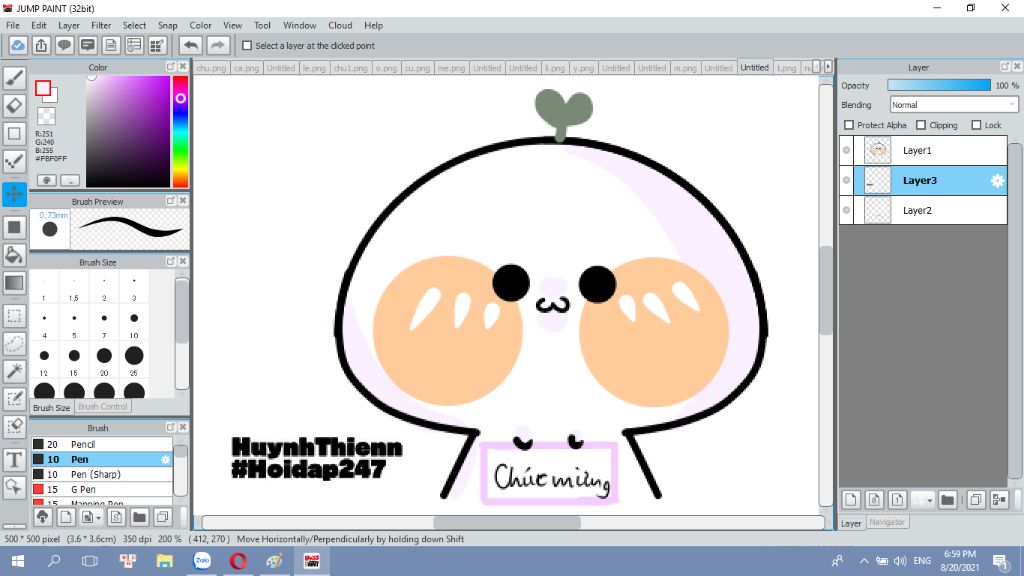
Task: Select the Select Pen tool
Action: click(14, 398)
